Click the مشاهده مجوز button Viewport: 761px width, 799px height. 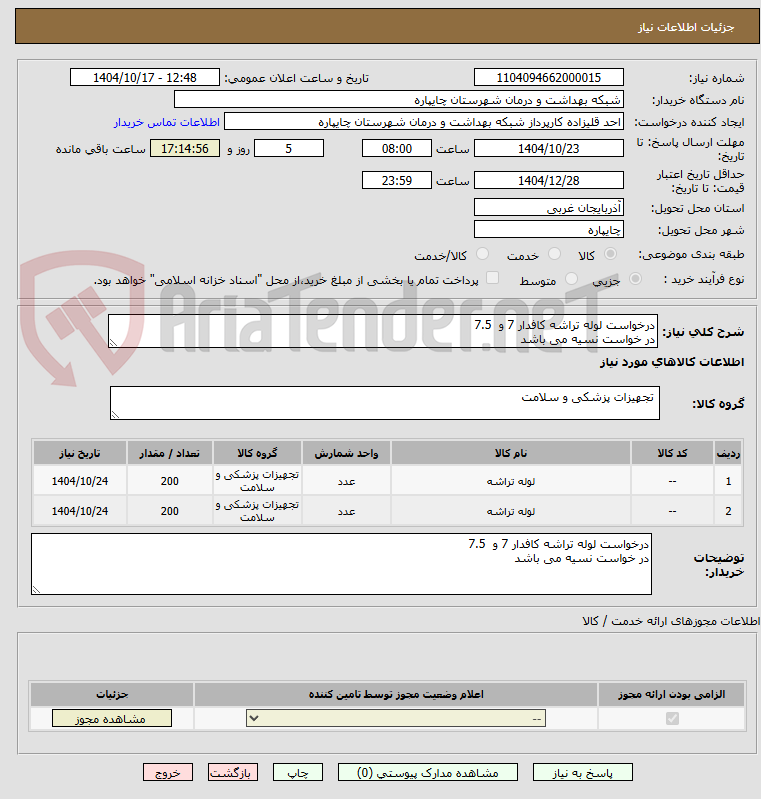click(112, 718)
